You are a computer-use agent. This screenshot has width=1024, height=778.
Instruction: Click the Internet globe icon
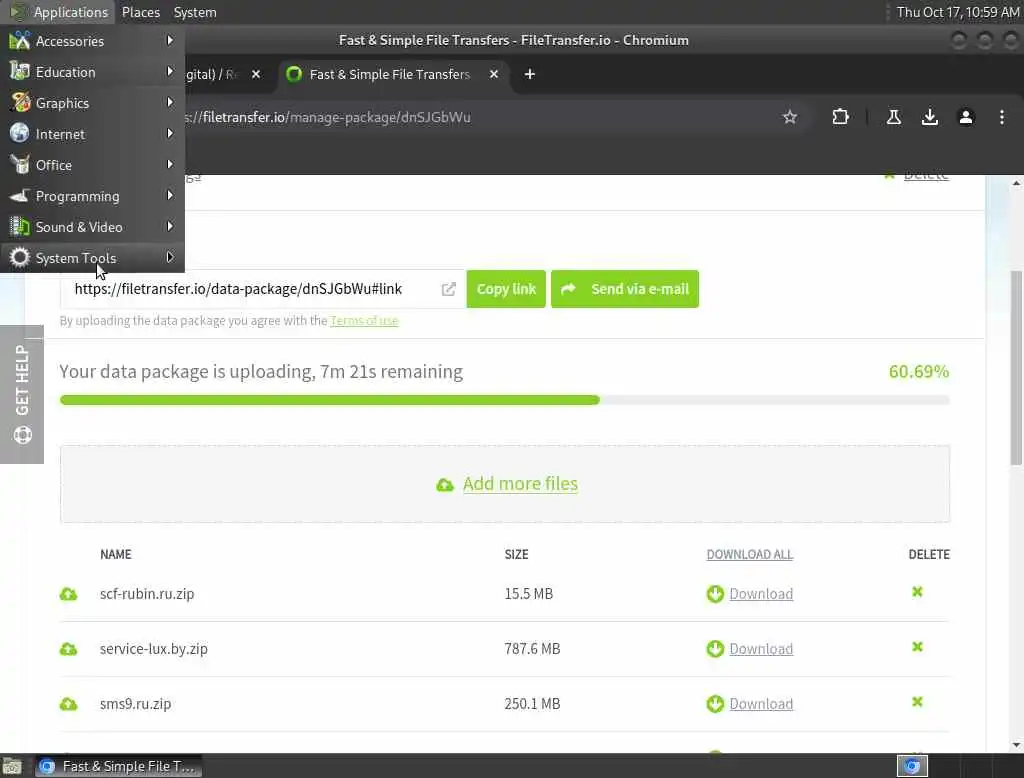tap(20, 133)
